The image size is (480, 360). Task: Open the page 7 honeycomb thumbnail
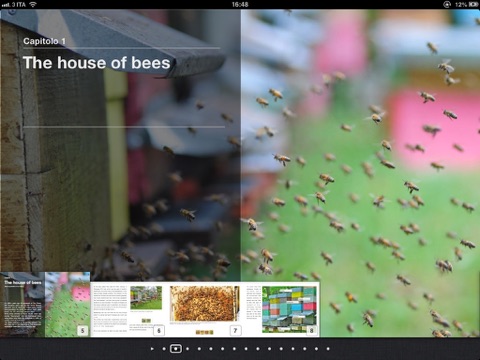205,309
